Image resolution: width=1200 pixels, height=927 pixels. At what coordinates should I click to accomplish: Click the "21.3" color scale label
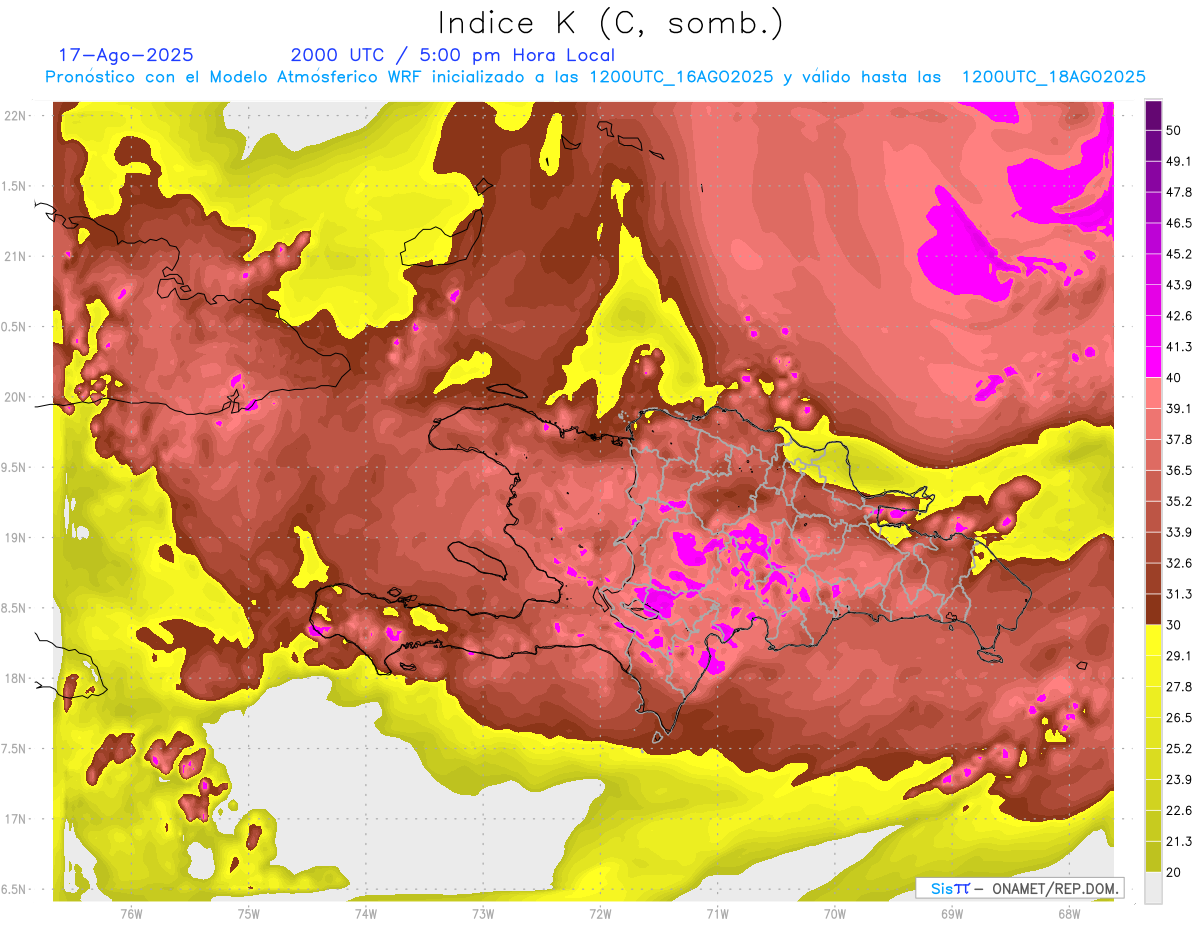pyautogui.click(x=1179, y=842)
